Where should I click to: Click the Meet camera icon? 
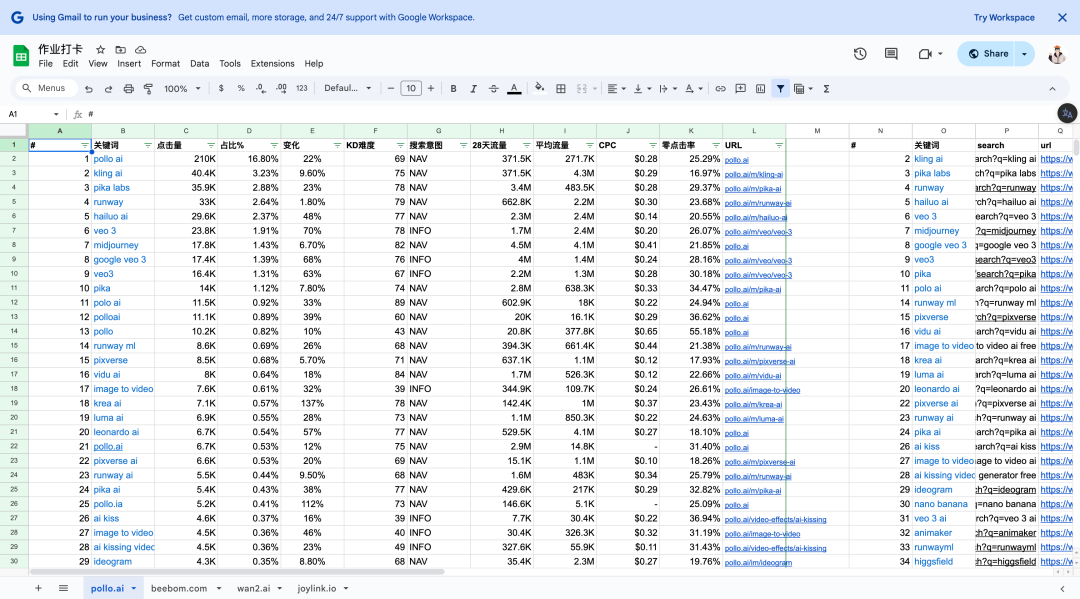pyautogui.click(x=925, y=54)
